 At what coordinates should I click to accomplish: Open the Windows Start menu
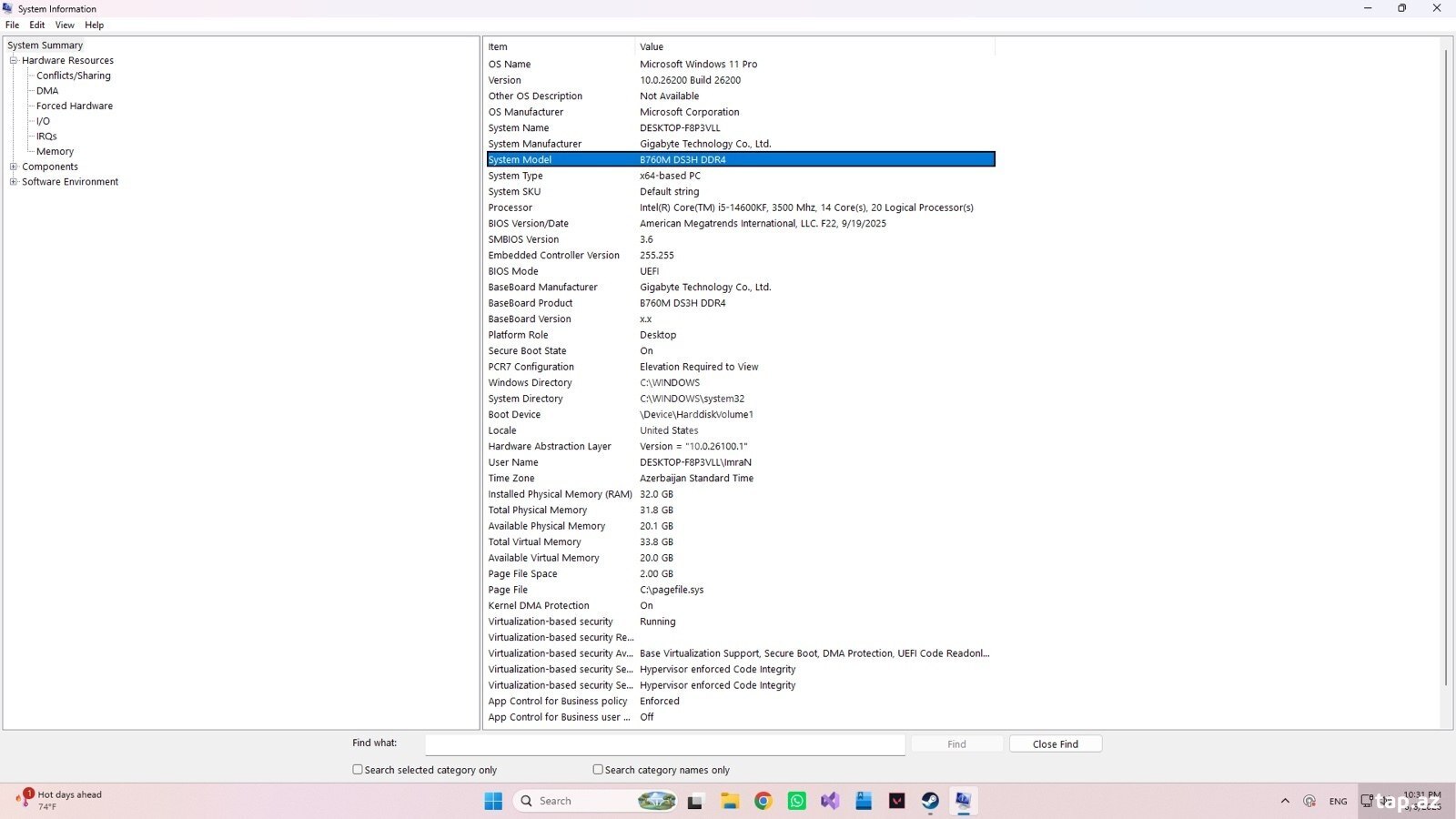pos(493,801)
